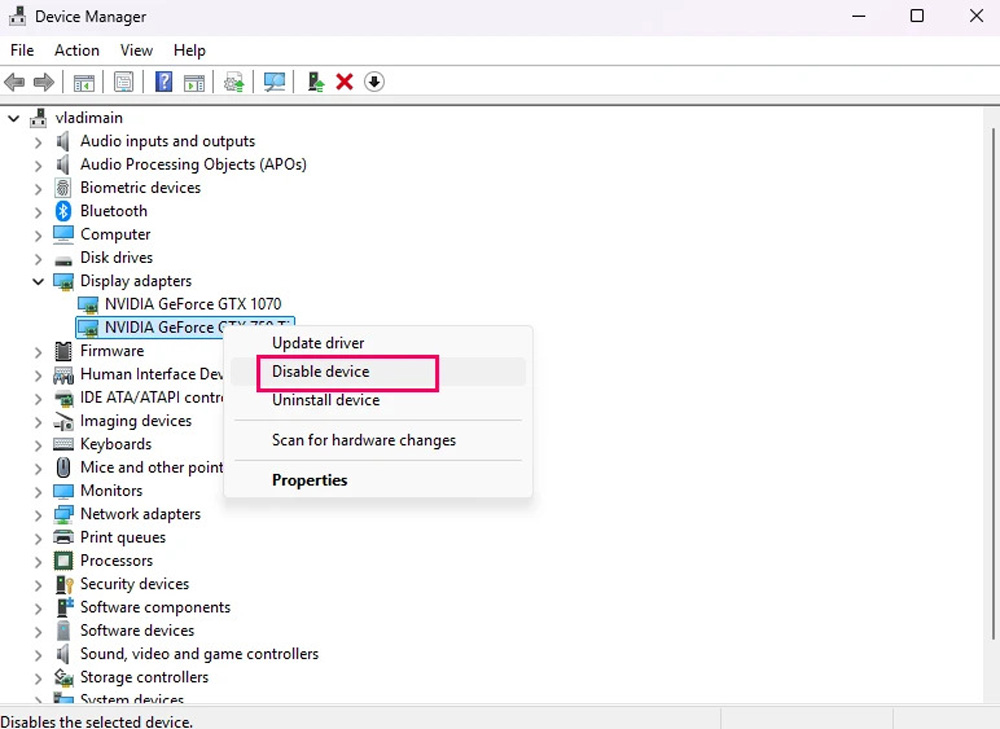Open the Action menu

click(x=77, y=50)
